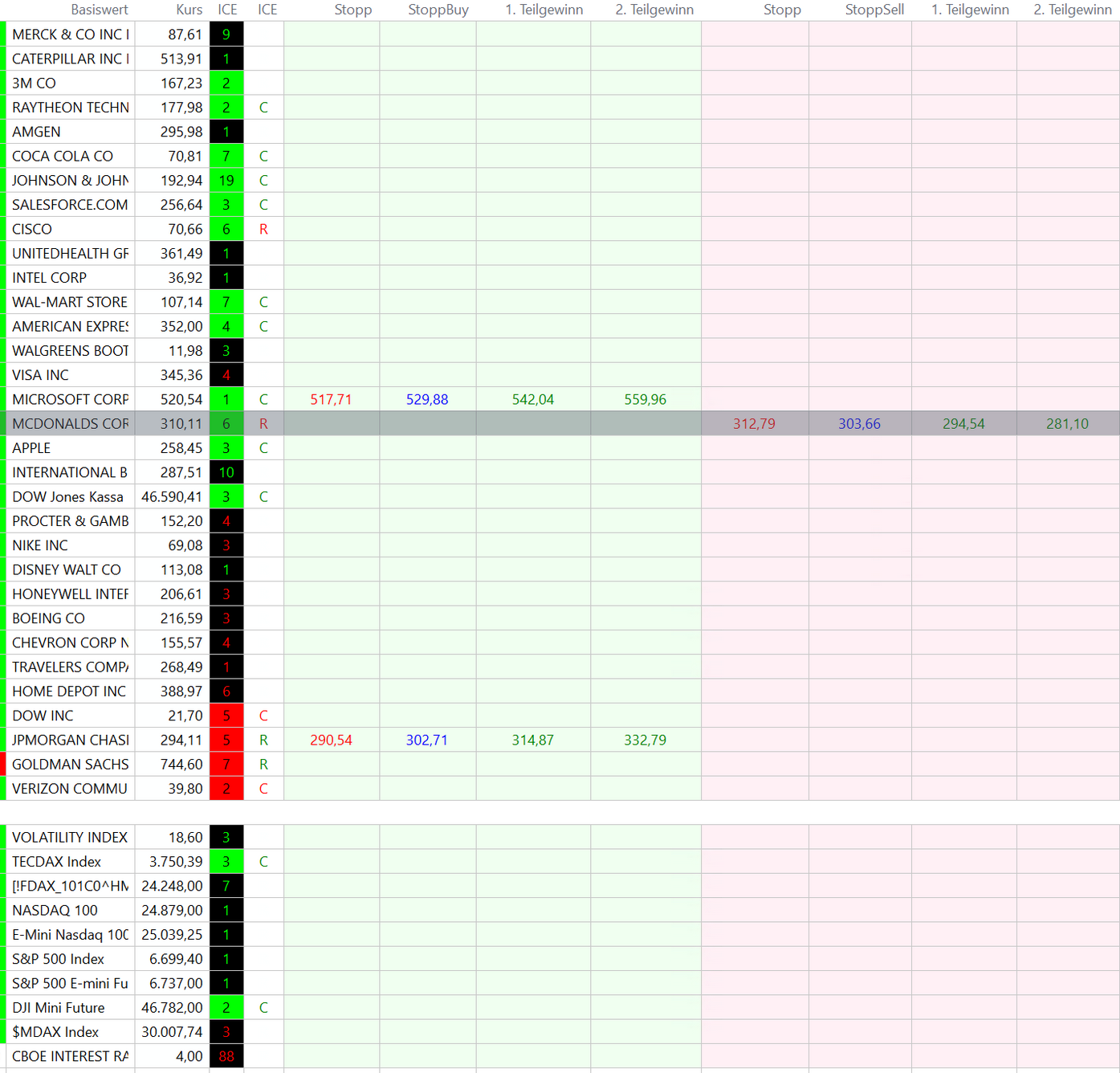Select the StoppSell column header
The width and height of the screenshot is (1120, 1073).
pos(874,10)
